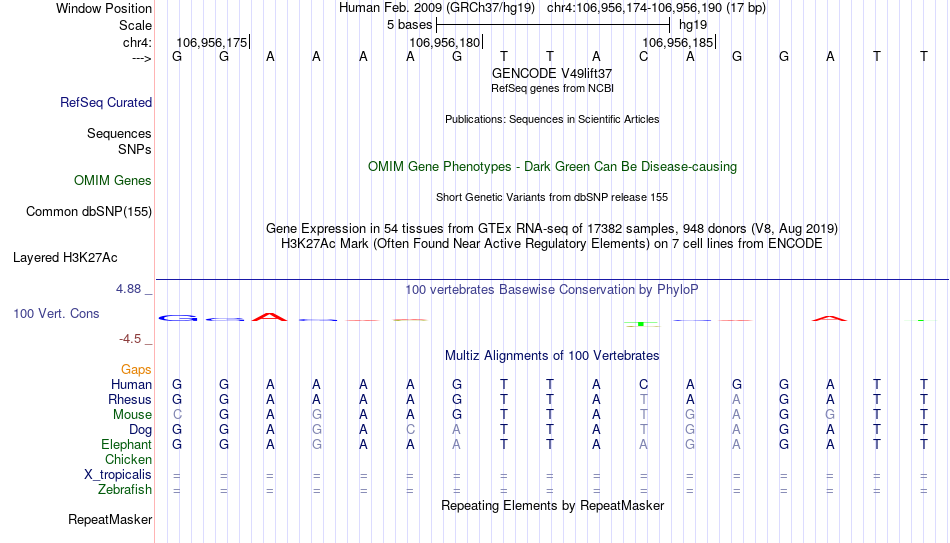Open the RefSeq Curated track label
This screenshot has width=950, height=543.
pyautogui.click(x=106, y=102)
